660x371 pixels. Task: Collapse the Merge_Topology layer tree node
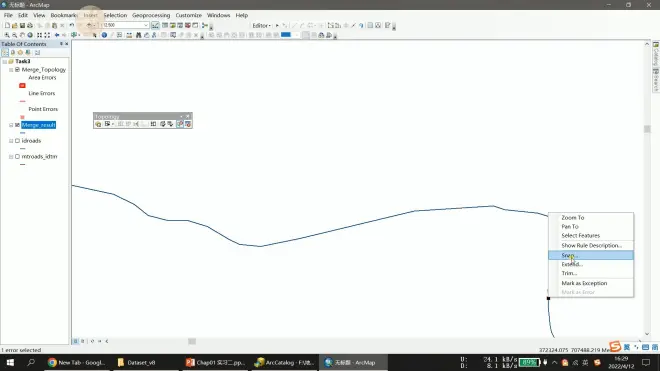[11, 69]
